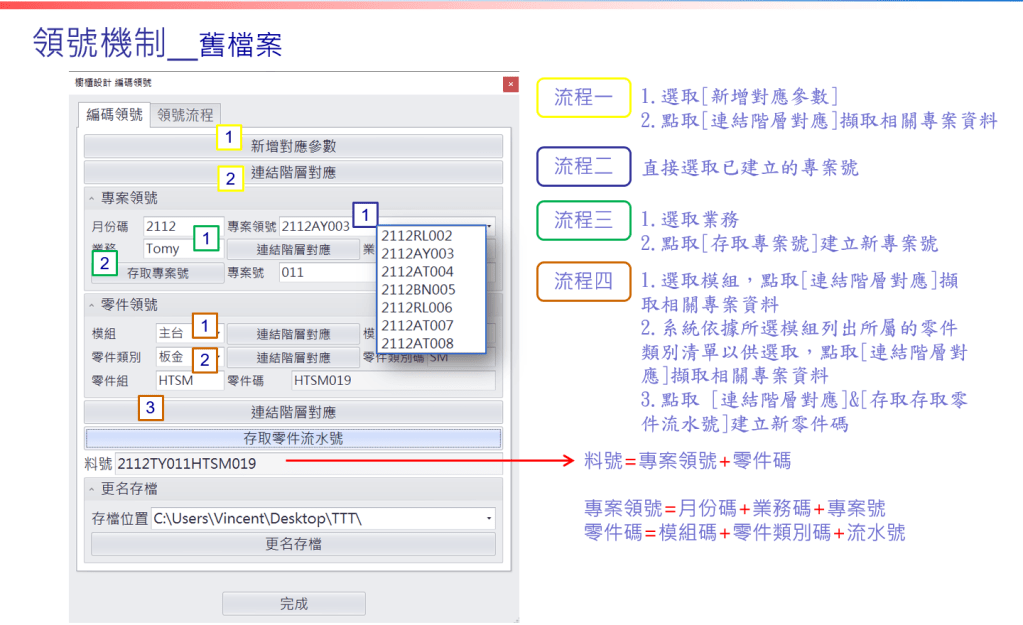This screenshot has width=1023, height=625.
Task: Select the 編碼領號 tab
Action: tap(115, 115)
